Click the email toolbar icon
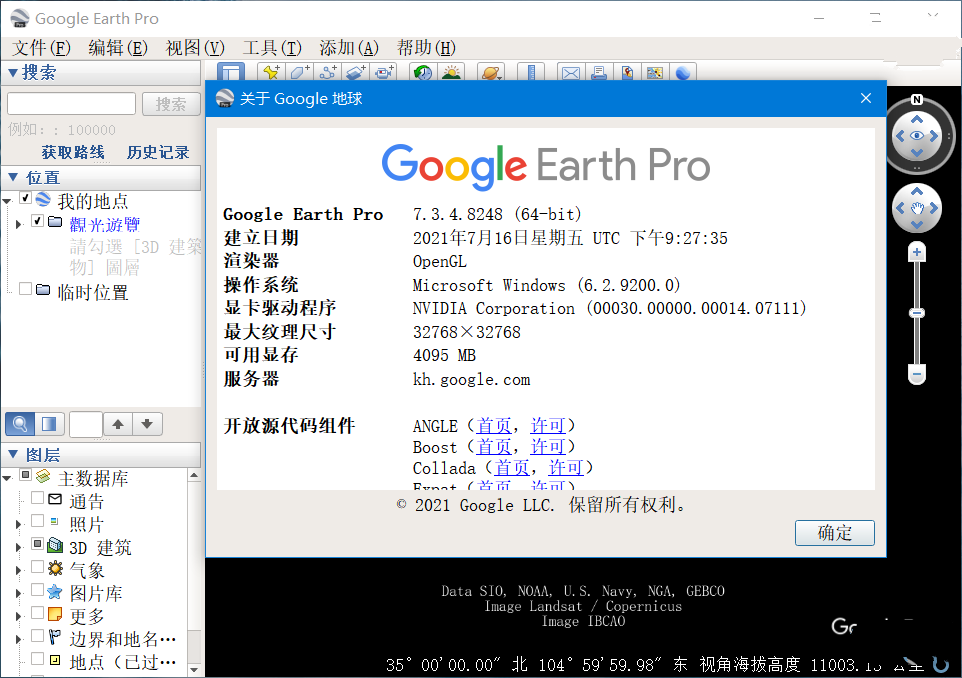Image resolution: width=962 pixels, height=678 pixels. point(570,72)
